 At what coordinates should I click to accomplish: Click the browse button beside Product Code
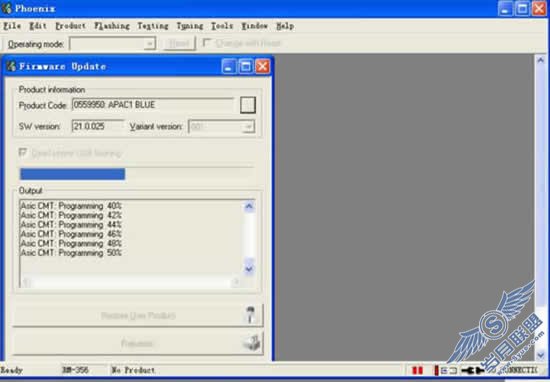(248, 105)
